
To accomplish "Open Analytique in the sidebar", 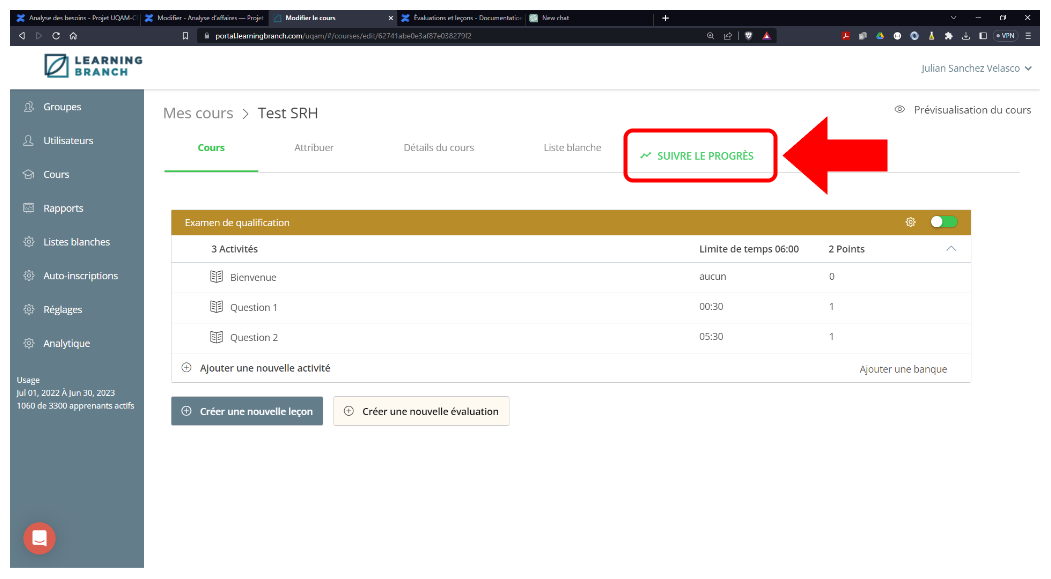I will (66, 343).
